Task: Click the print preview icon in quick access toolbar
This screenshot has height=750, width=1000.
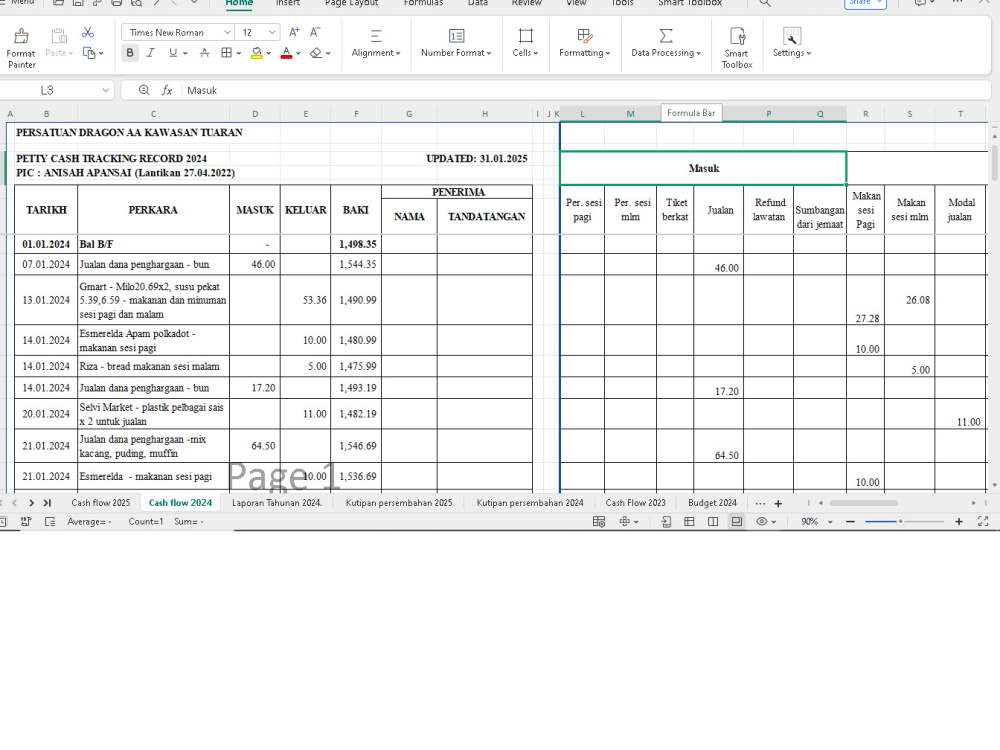Action: coord(136,3)
